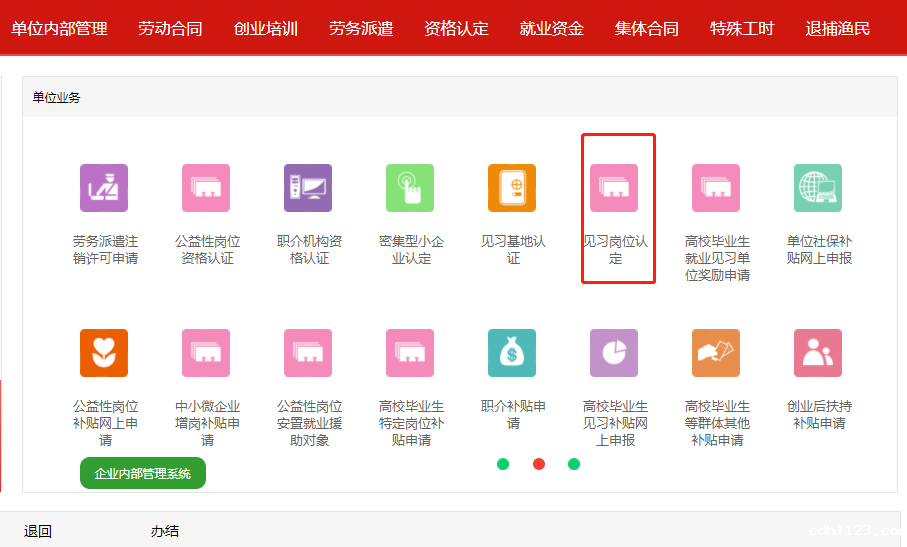Viewport: 907px width, 547px height.
Task: Switch to the 退回 tab
Action: (x=38, y=531)
